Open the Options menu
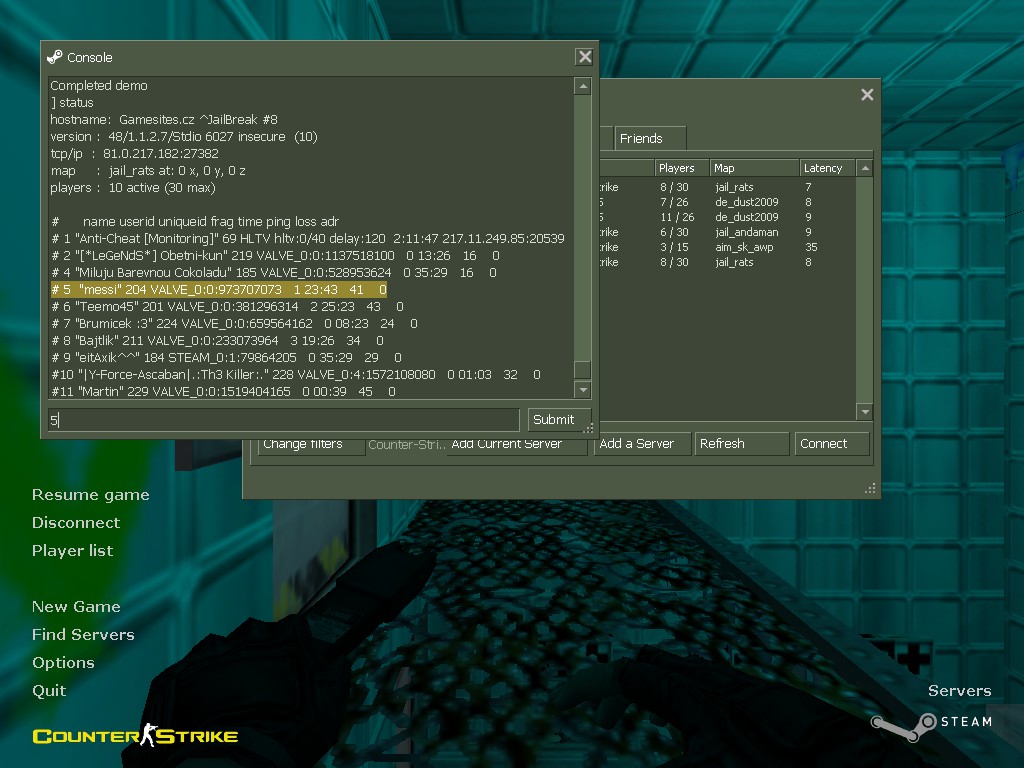Image resolution: width=1024 pixels, height=768 pixels. pos(63,663)
